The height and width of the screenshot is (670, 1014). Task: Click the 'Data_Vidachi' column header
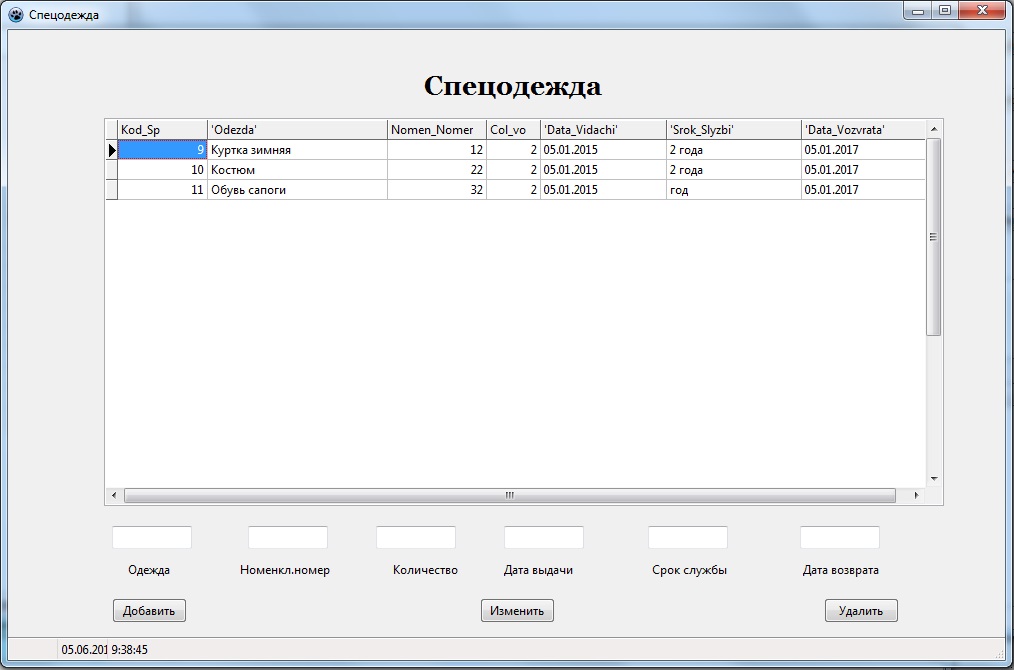click(603, 129)
